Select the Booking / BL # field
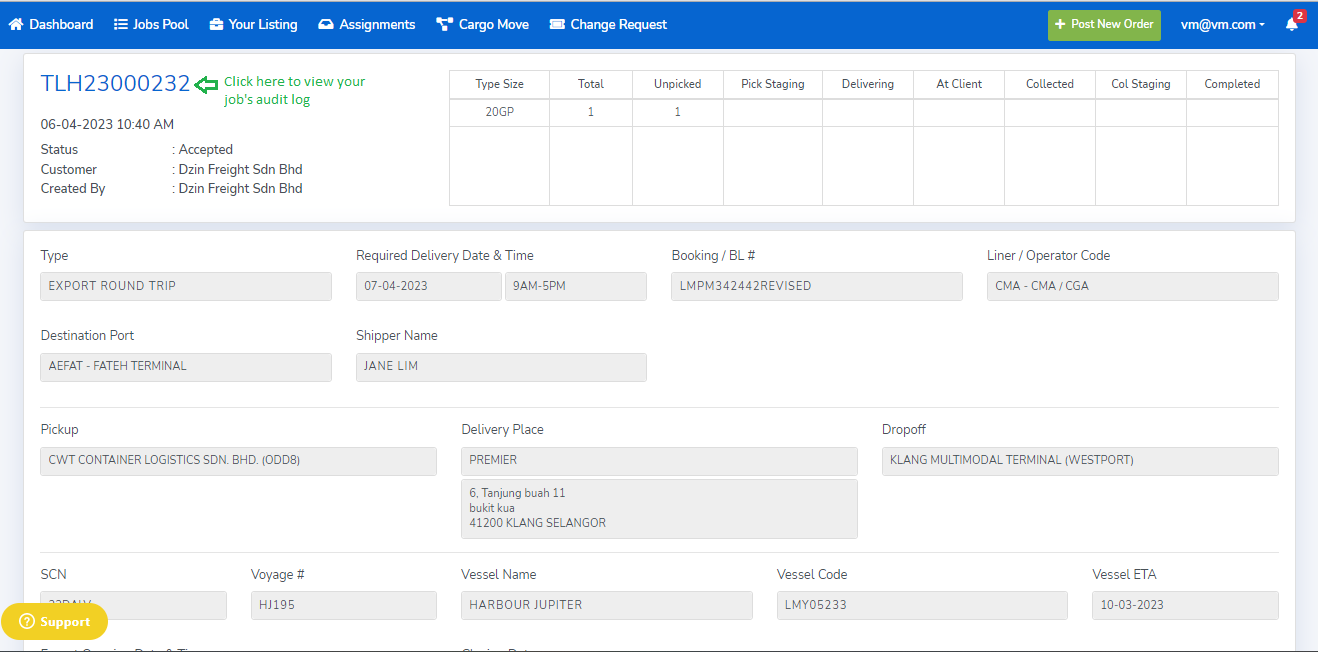 pyautogui.click(x=816, y=286)
